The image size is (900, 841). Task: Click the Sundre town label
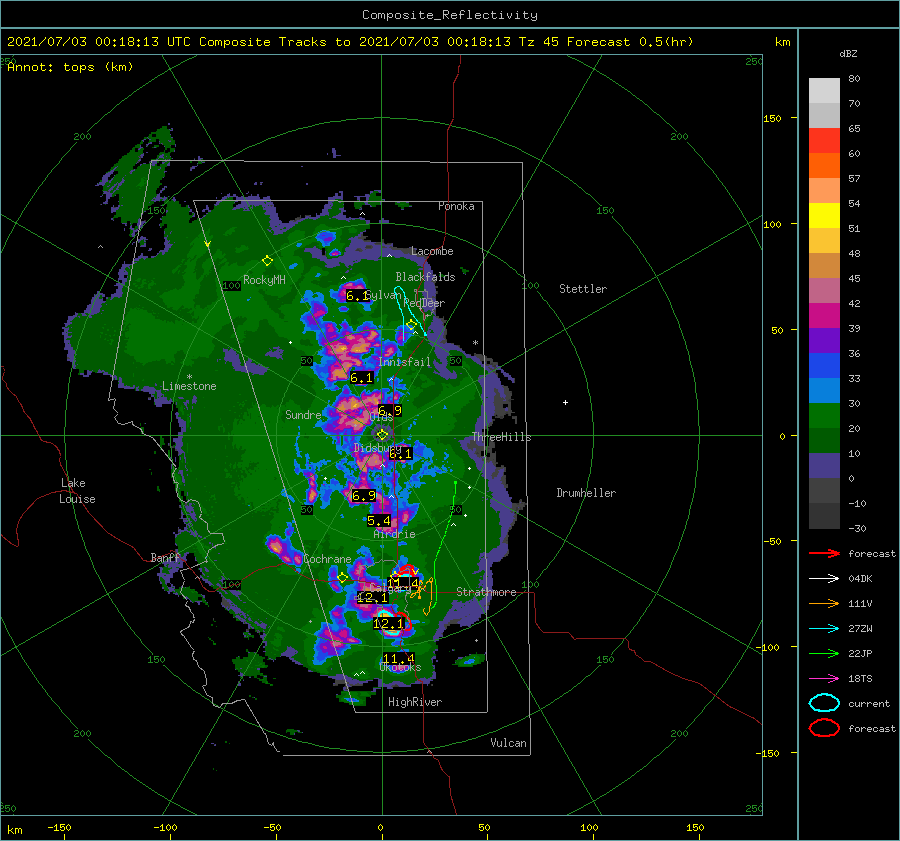303,414
